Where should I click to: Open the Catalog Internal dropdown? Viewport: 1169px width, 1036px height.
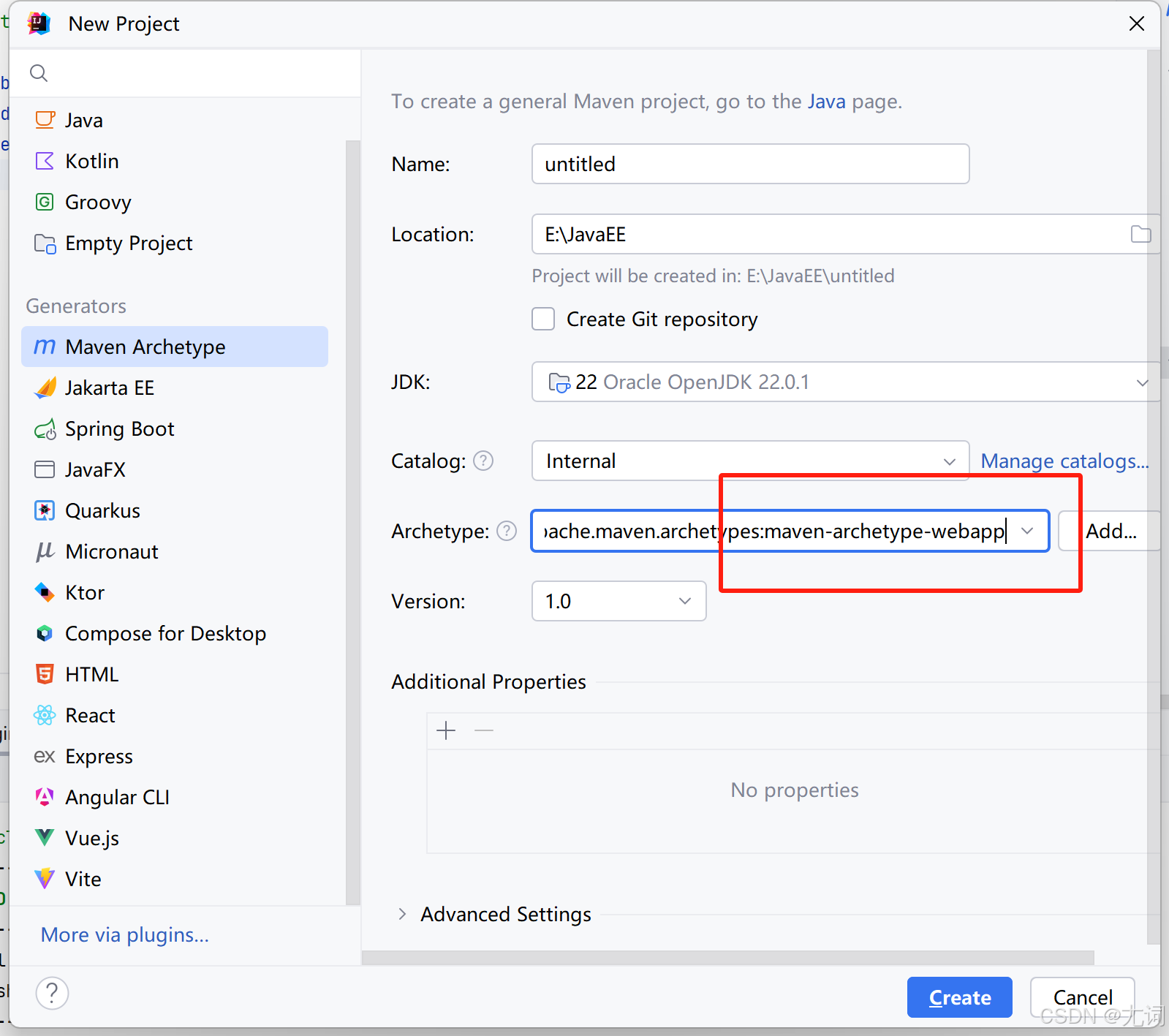(x=750, y=461)
